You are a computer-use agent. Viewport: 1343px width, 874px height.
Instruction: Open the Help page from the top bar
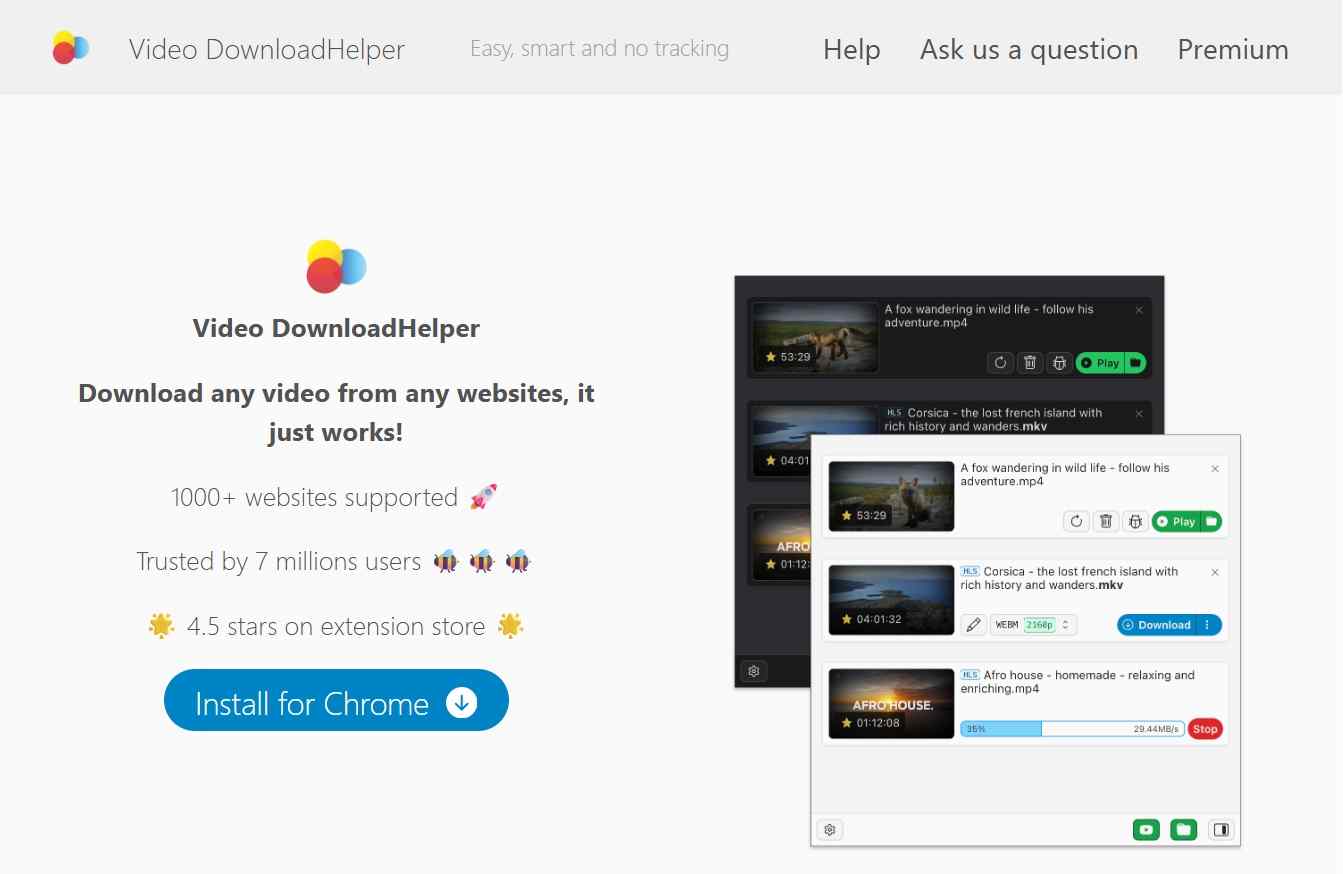pyautogui.click(x=851, y=49)
